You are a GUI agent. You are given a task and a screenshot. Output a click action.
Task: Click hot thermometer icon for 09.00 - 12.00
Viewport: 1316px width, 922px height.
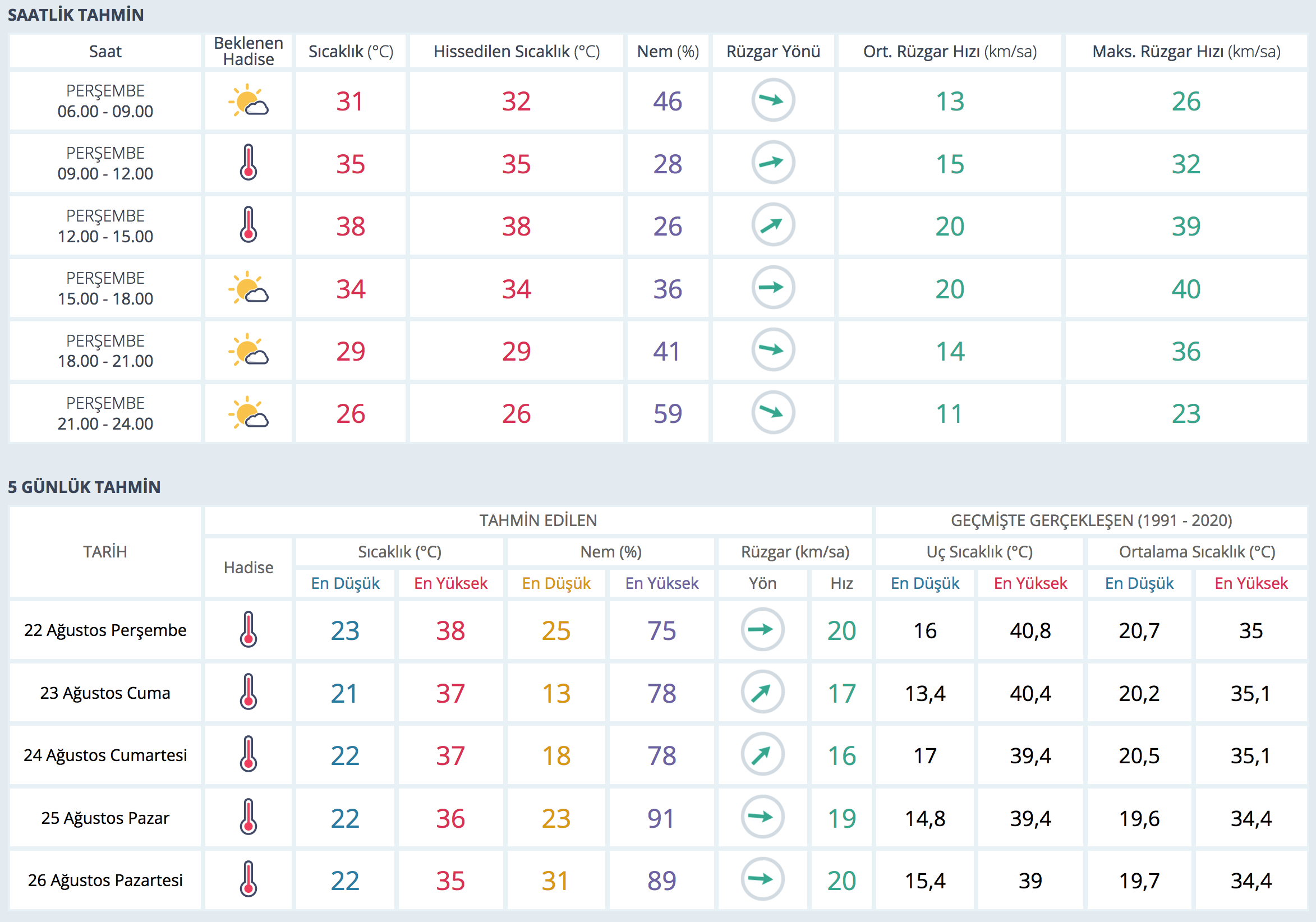point(248,163)
